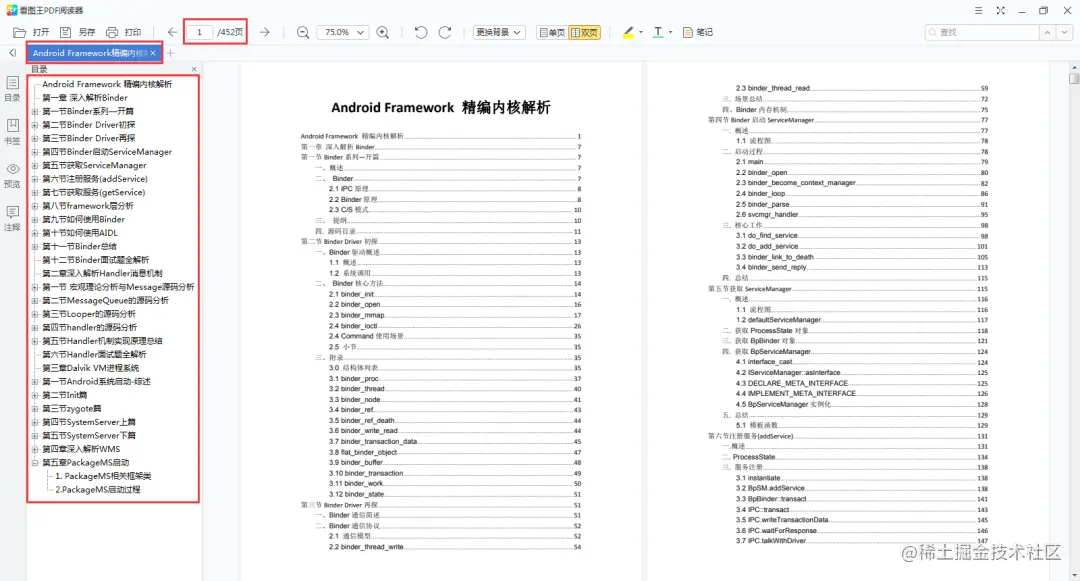Open the annotations sidebar panel
The width and height of the screenshot is (1080, 581).
click(12, 218)
